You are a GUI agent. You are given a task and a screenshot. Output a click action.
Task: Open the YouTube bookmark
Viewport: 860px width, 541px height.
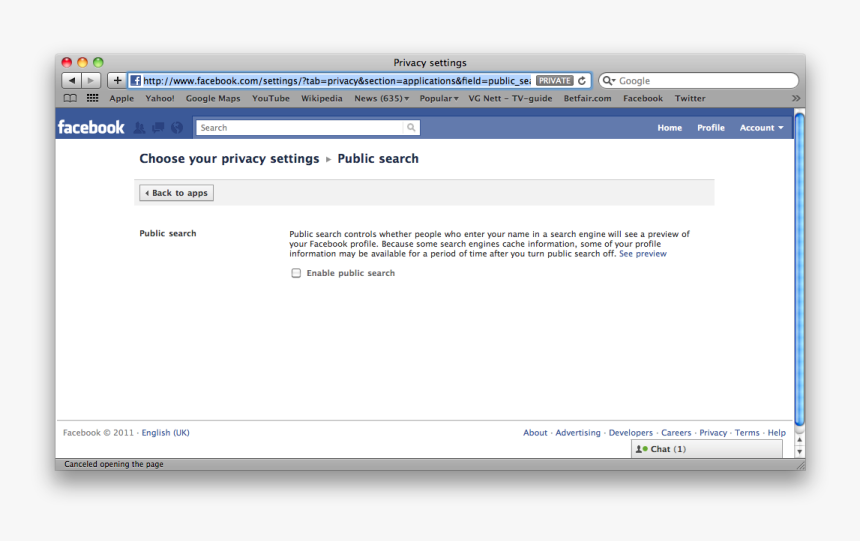(270, 98)
